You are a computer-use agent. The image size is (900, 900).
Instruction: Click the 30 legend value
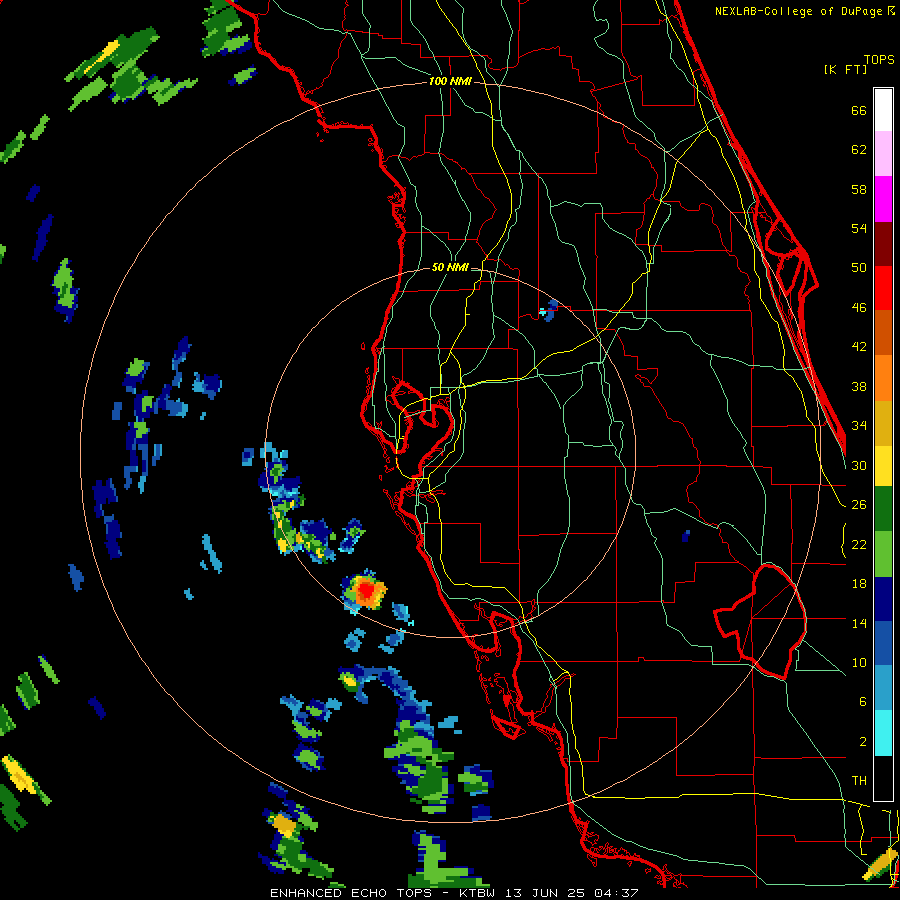click(859, 465)
